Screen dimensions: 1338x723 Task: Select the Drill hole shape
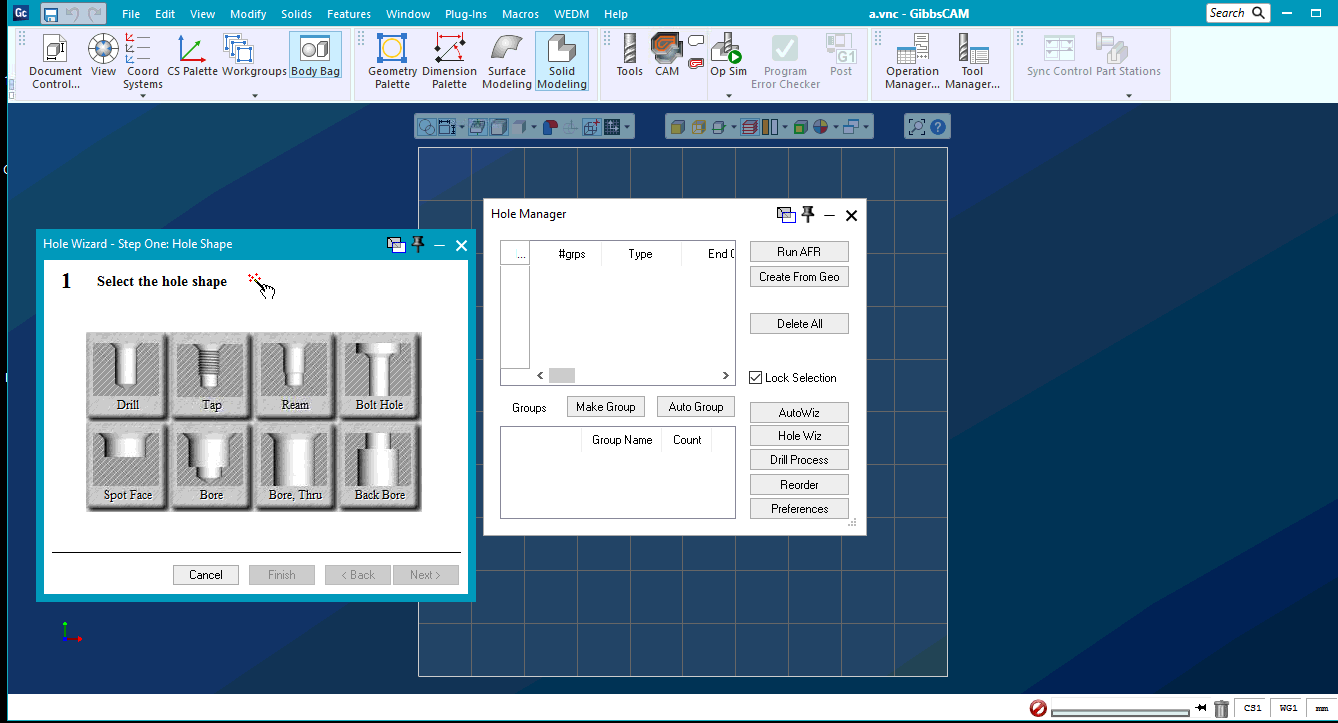(x=128, y=376)
